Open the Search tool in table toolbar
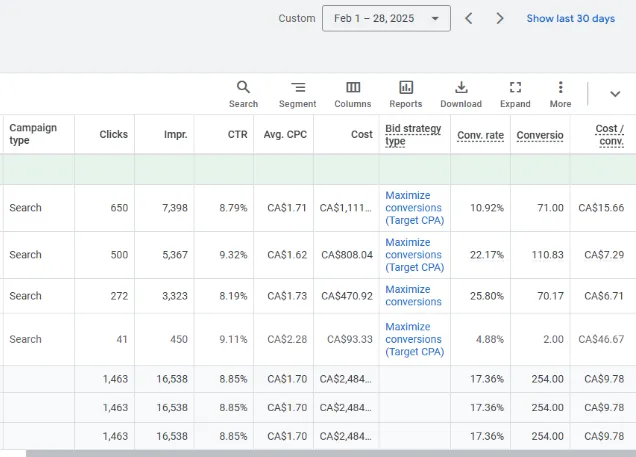Screen dimensions: 636x457 [243, 94]
